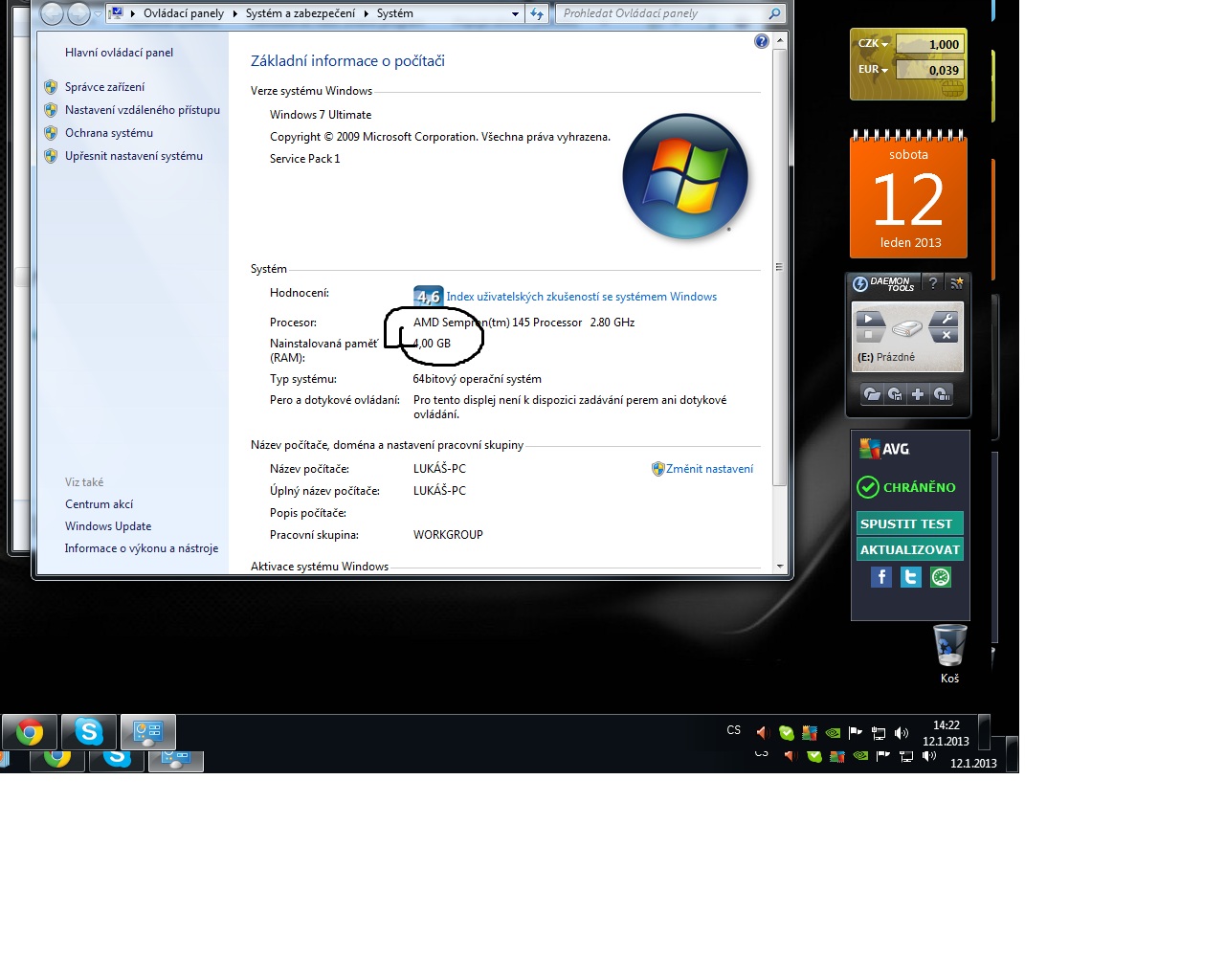1225x980 pixels.
Task: Select the Systém a zabezpečení breadcrumb
Action: click(301, 13)
